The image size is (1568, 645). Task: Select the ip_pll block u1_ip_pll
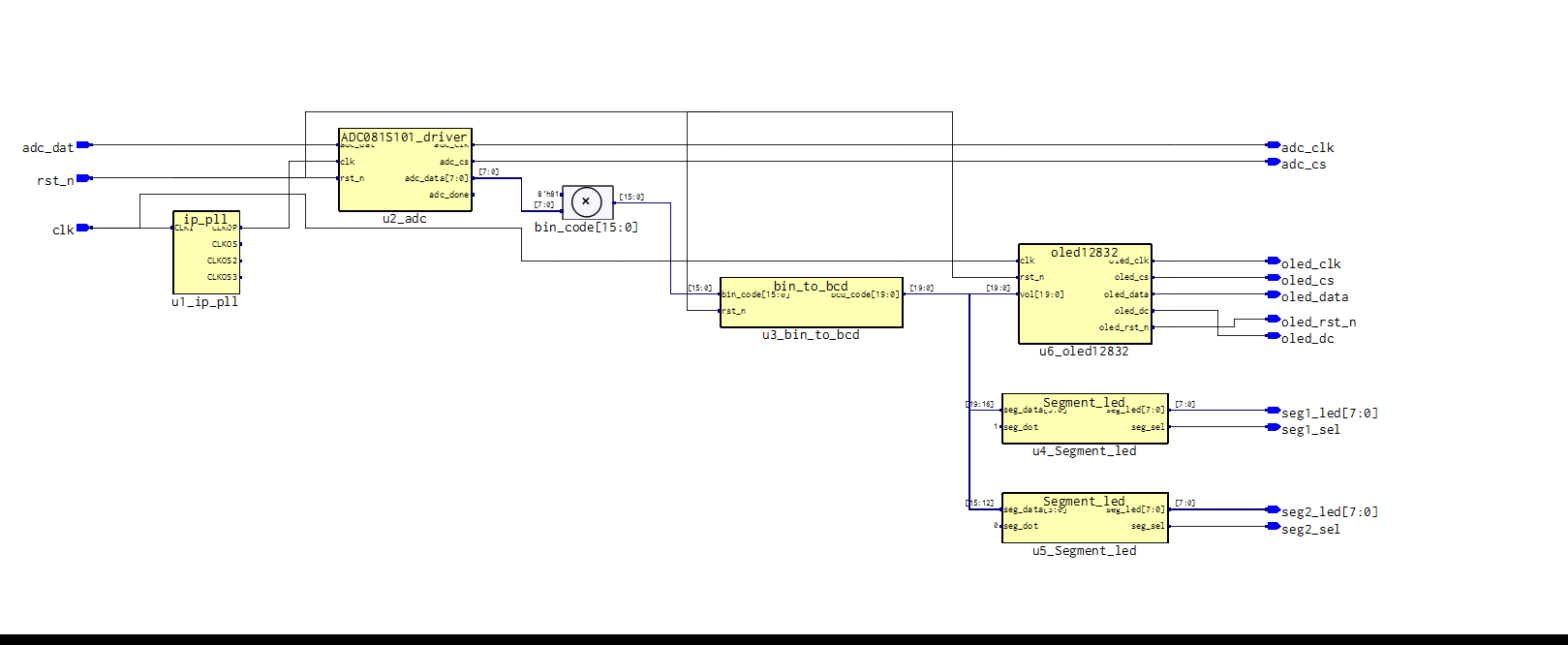206,253
